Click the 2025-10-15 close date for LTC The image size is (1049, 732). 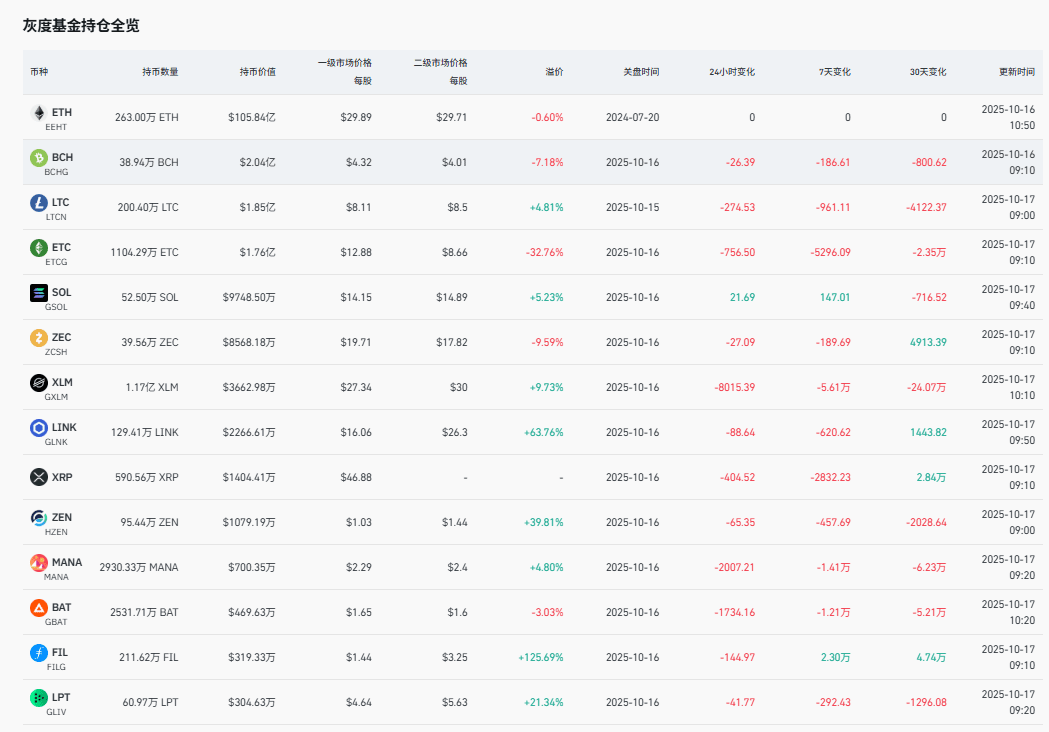[x=632, y=207]
